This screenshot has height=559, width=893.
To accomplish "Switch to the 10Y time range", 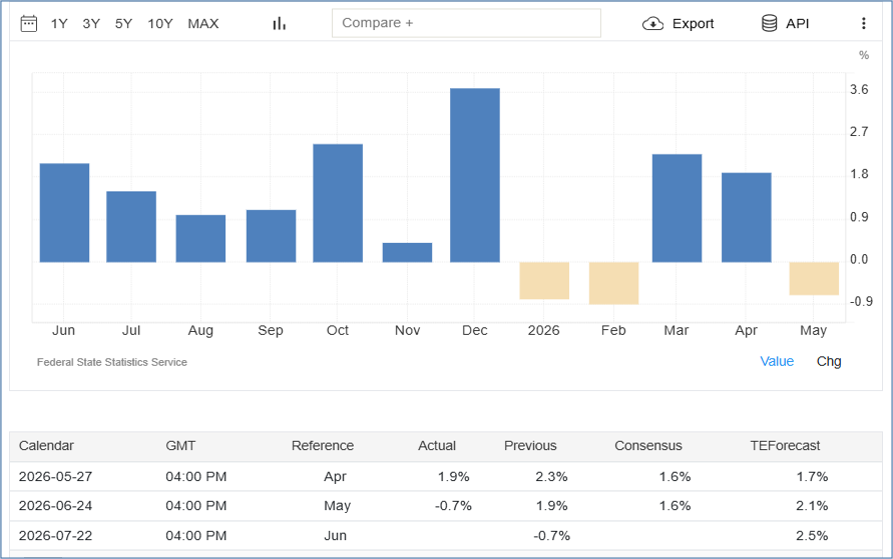I will point(160,24).
